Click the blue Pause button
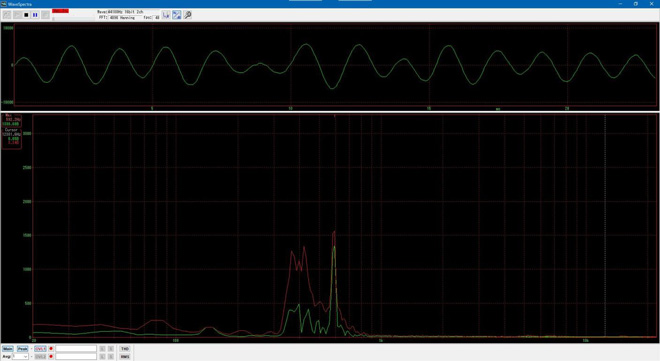 [35, 15]
